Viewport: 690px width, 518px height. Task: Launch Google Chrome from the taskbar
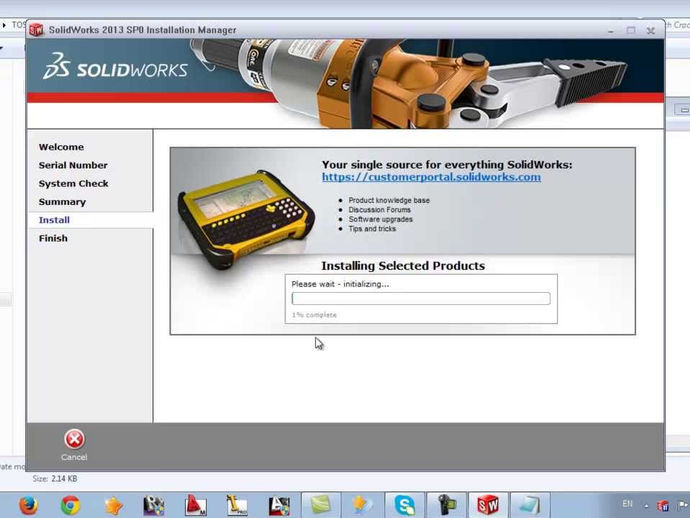point(70,505)
